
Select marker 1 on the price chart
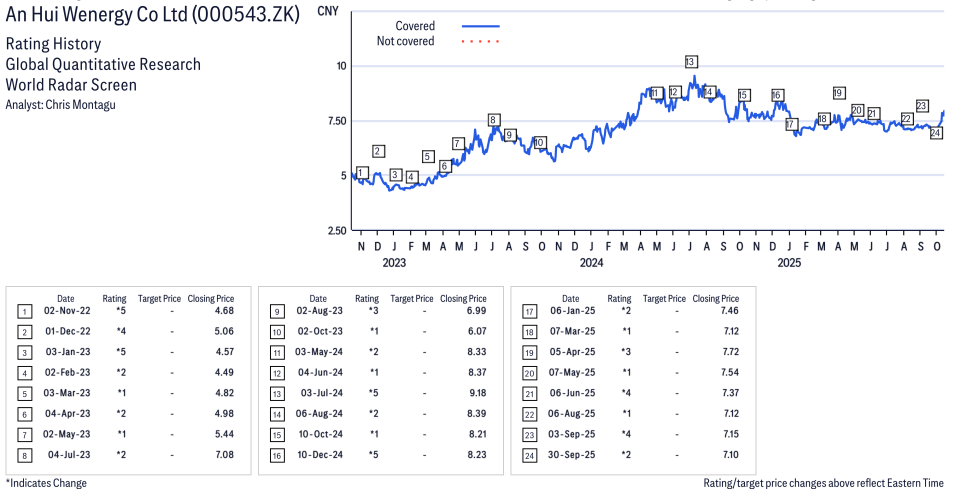coord(362,173)
